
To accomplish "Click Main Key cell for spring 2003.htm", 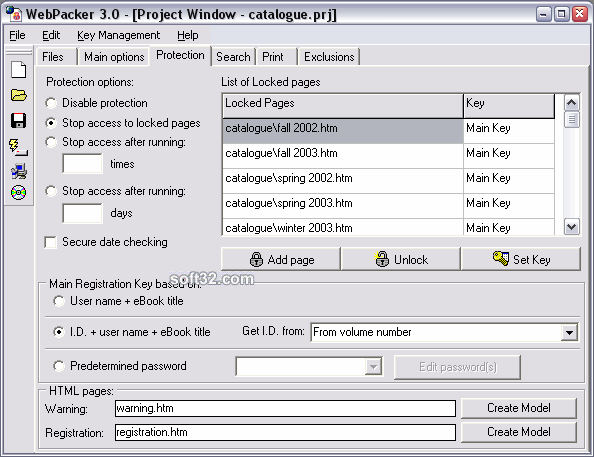I will [509, 206].
